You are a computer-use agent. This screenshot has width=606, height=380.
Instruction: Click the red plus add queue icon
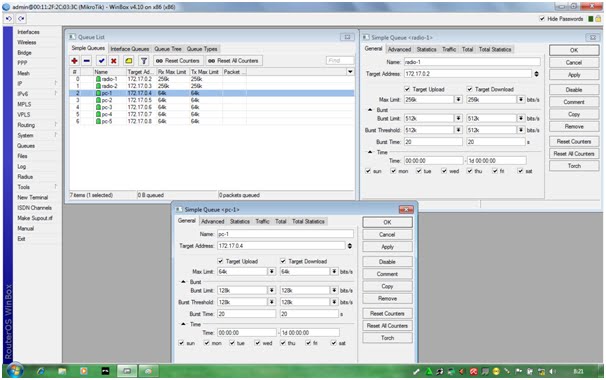[74, 61]
